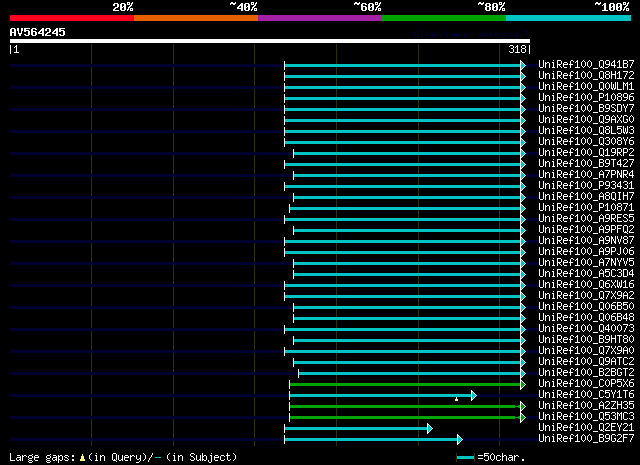Select hit label UniRef100_B9HT80

[586, 340]
